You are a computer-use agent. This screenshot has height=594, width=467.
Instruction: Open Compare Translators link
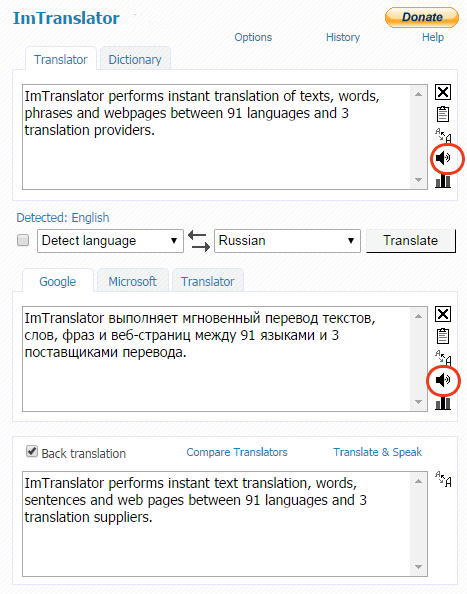pyautogui.click(x=237, y=452)
